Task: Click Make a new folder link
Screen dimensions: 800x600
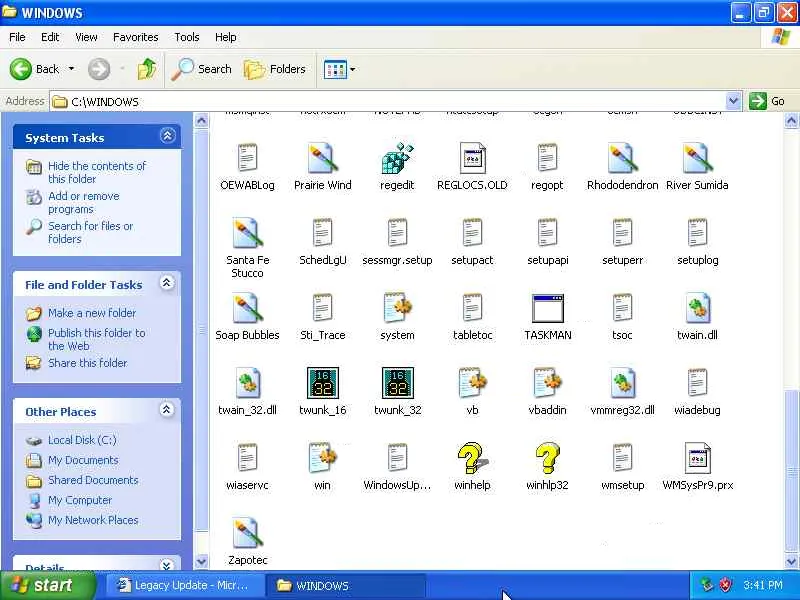Action: 92,313
